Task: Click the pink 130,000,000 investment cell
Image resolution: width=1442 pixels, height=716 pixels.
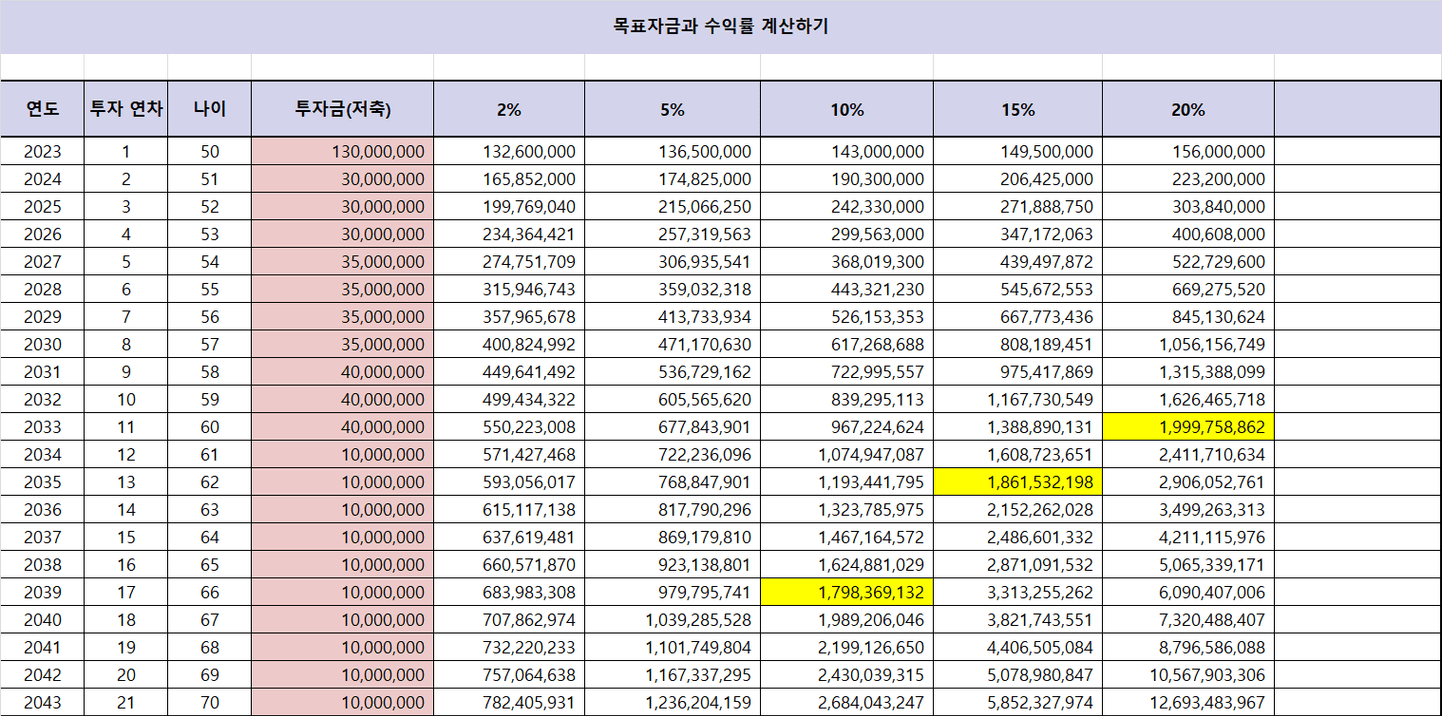Action: 342,152
